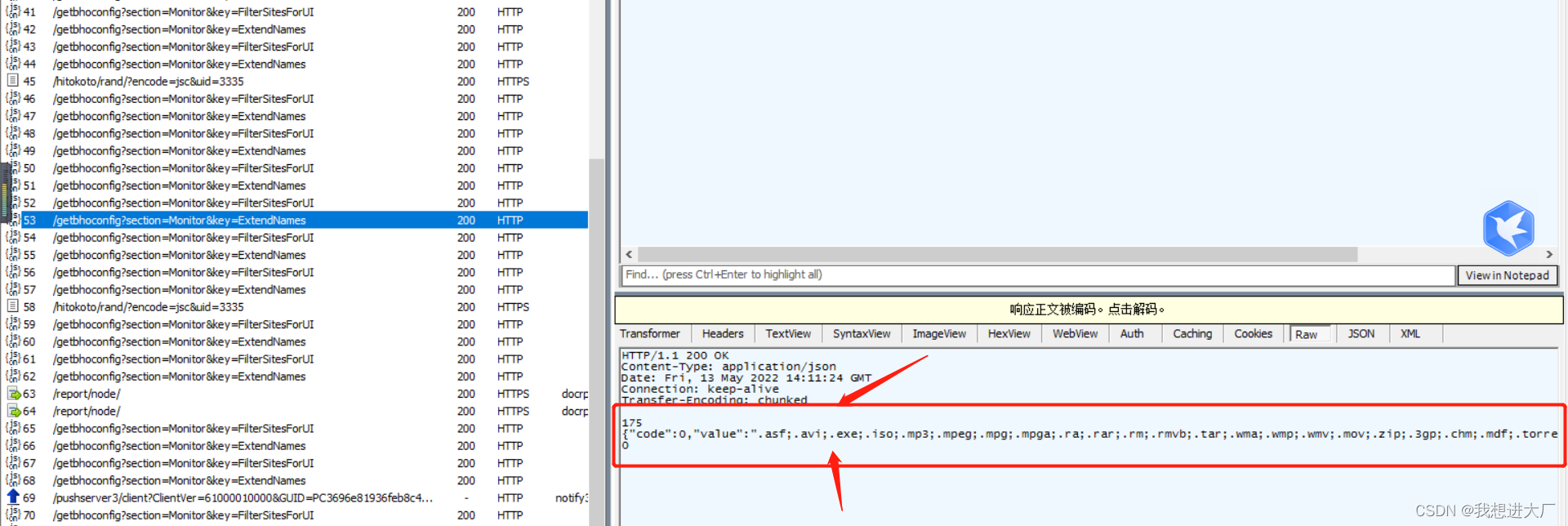Click the JSON code value response body line
1568x526 pixels.
(x=1090, y=434)
